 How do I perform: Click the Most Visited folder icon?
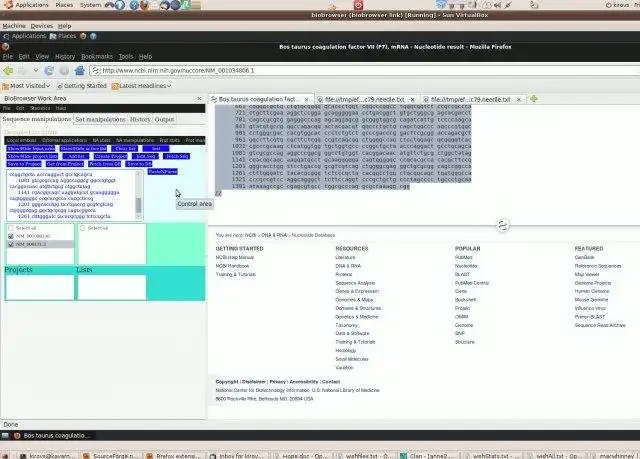(6, 86)
